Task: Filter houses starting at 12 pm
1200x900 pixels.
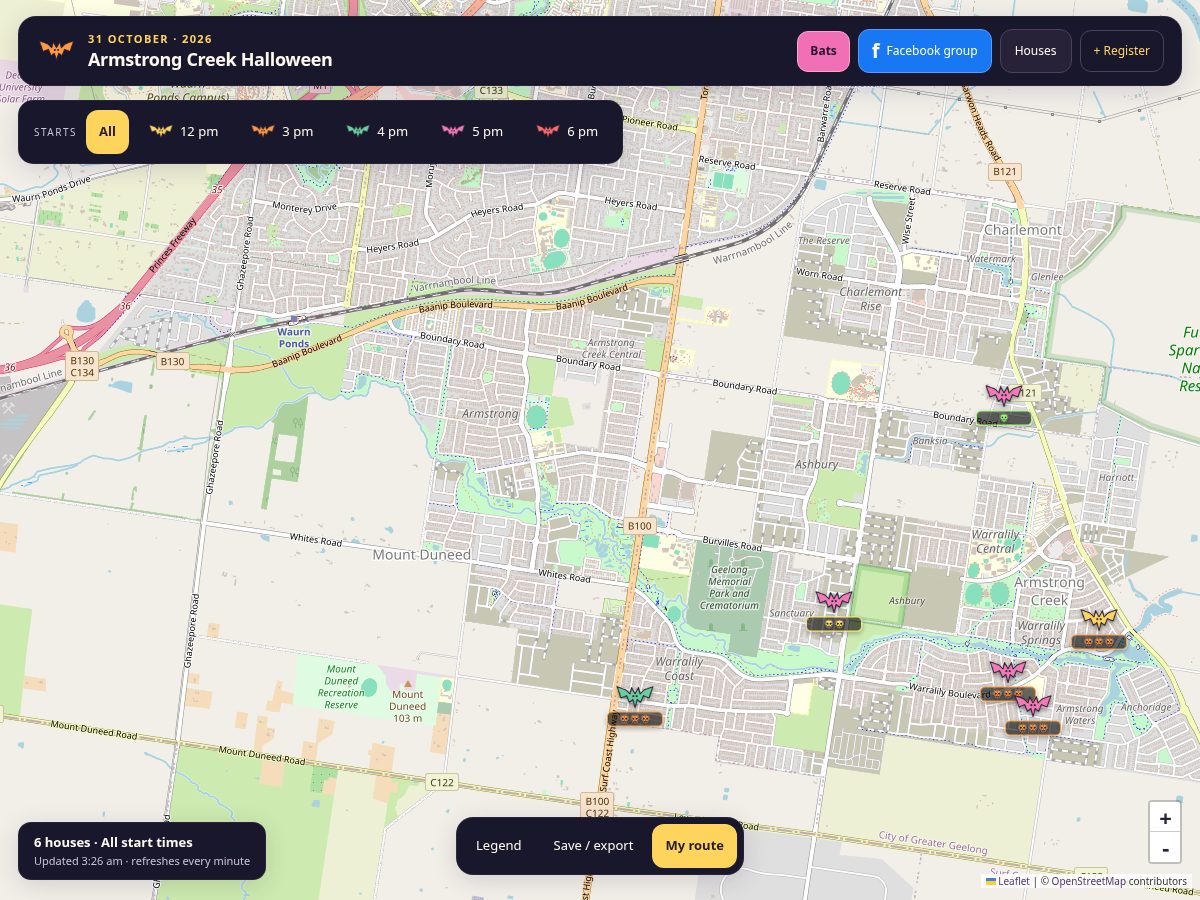Action: (x=184, y=132)
